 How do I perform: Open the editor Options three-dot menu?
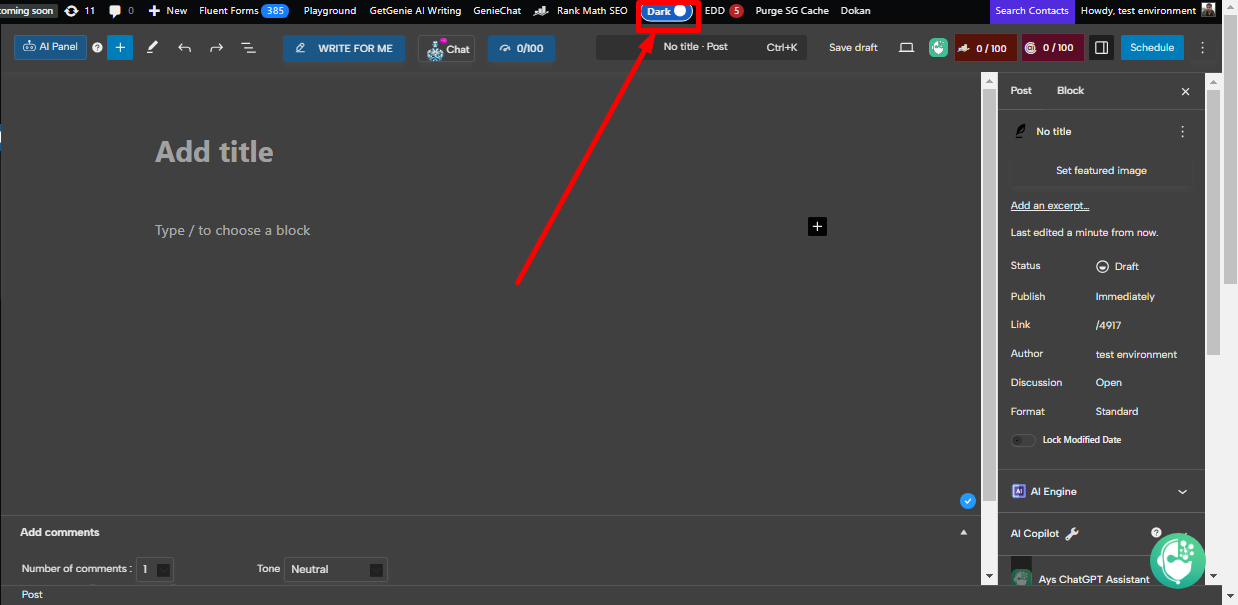pos(1202,47)
